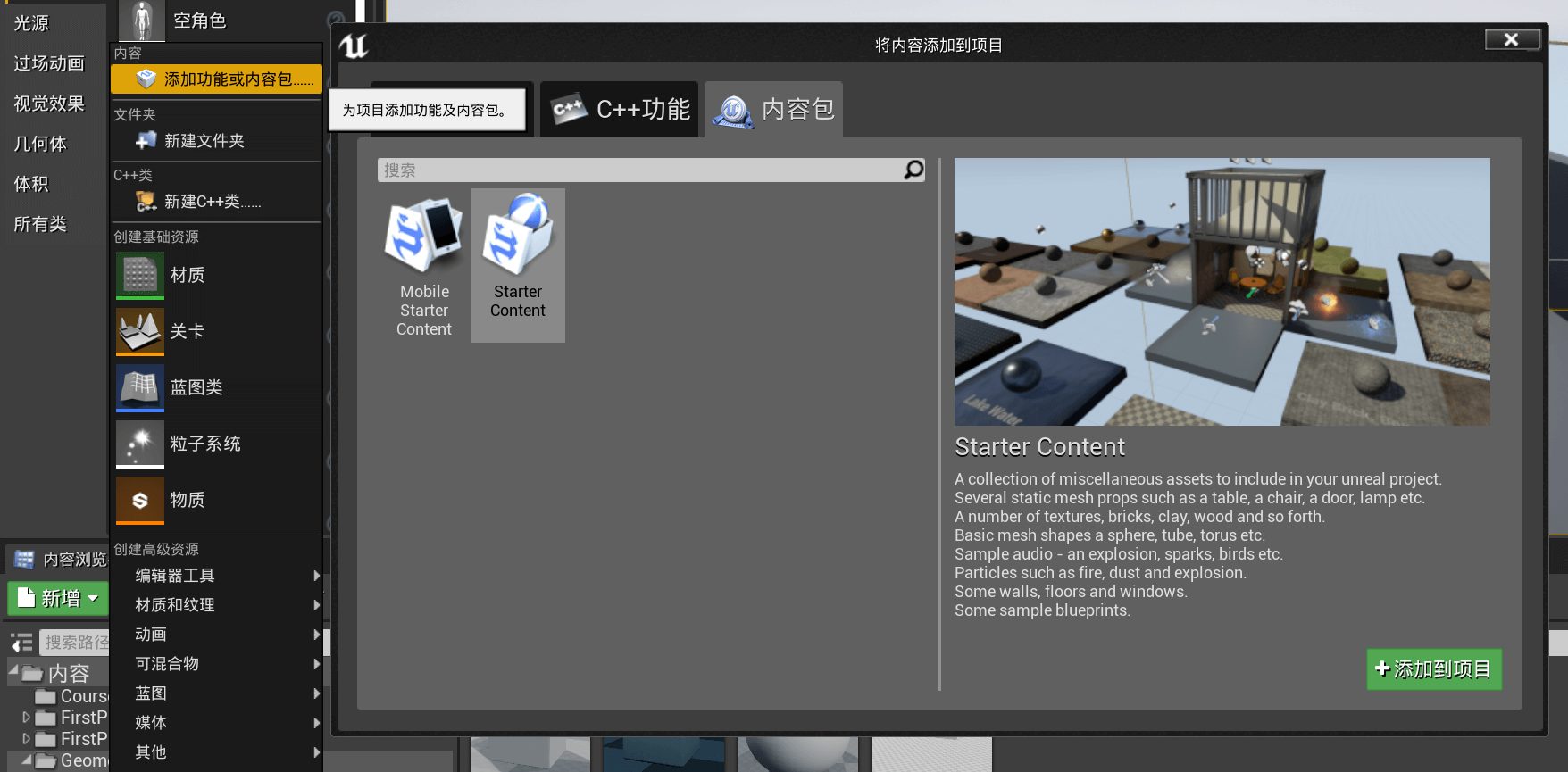
Task: Select the 蓝图类 blueprint icon
Action: (x=140, y=387)
